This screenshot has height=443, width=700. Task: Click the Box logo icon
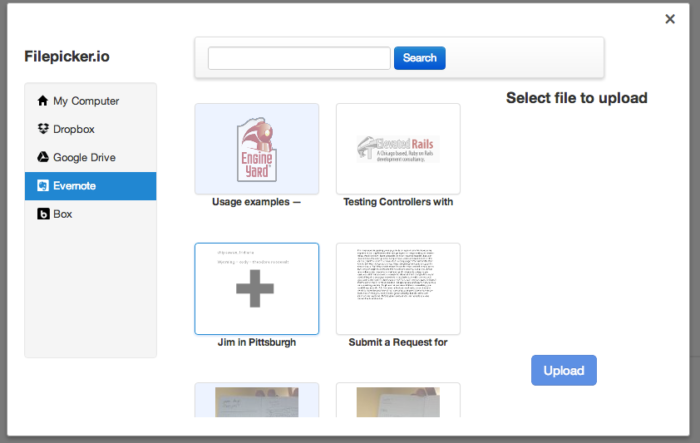pos(42,214)
